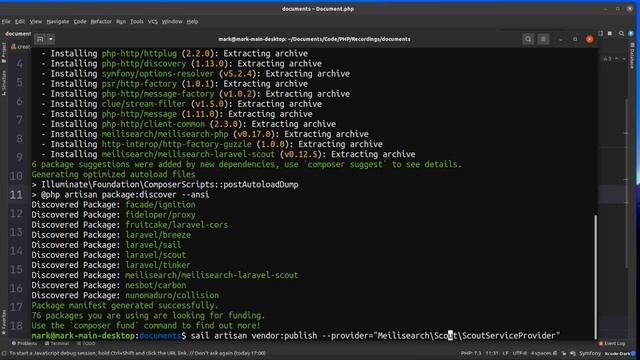
Task: Click the Symfony status bar widget
Action: click(590, 353)
